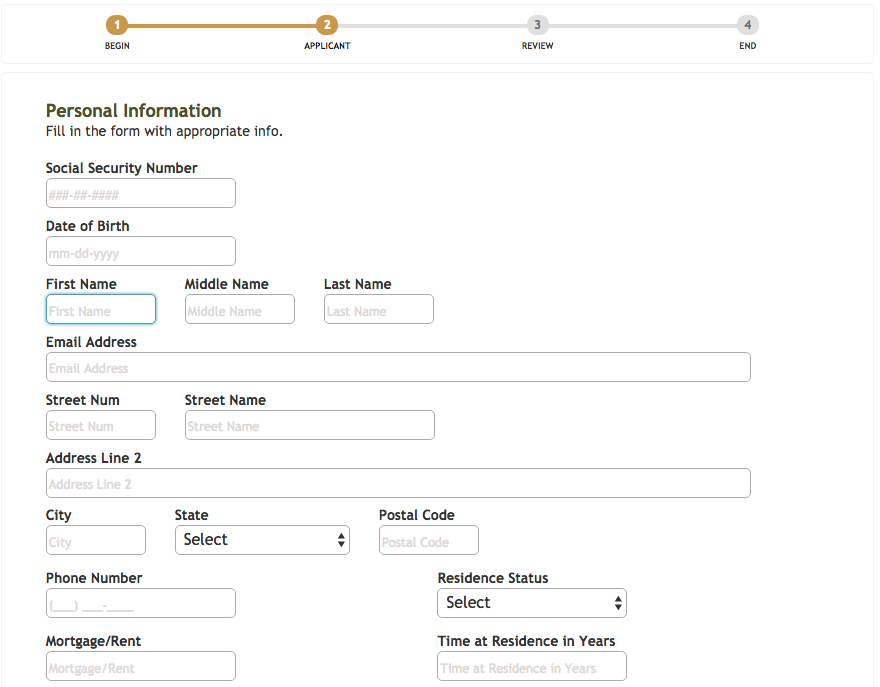Click the Date of Birth field
This screenshot has height=687, width=880.
pos(141,251)
